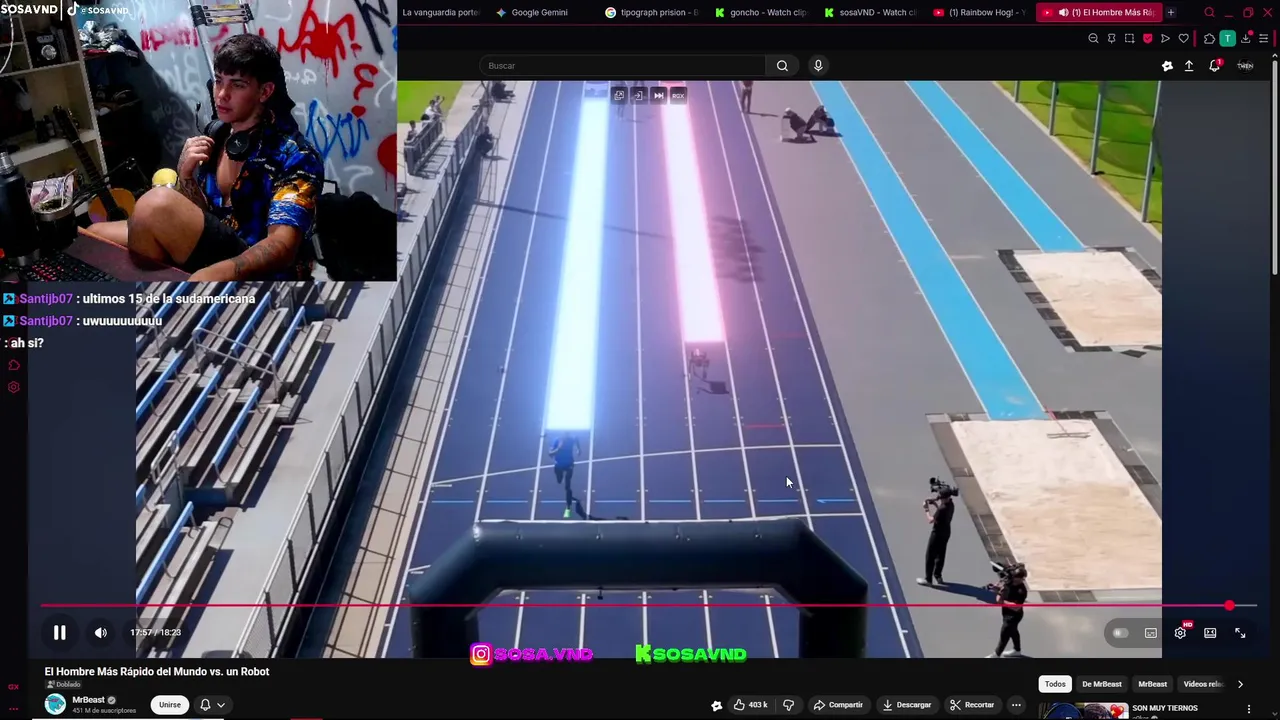Switch to sosaVND Watch clip tab
The width and height of the screenshot is (1280, 720).
pos(870,13)
